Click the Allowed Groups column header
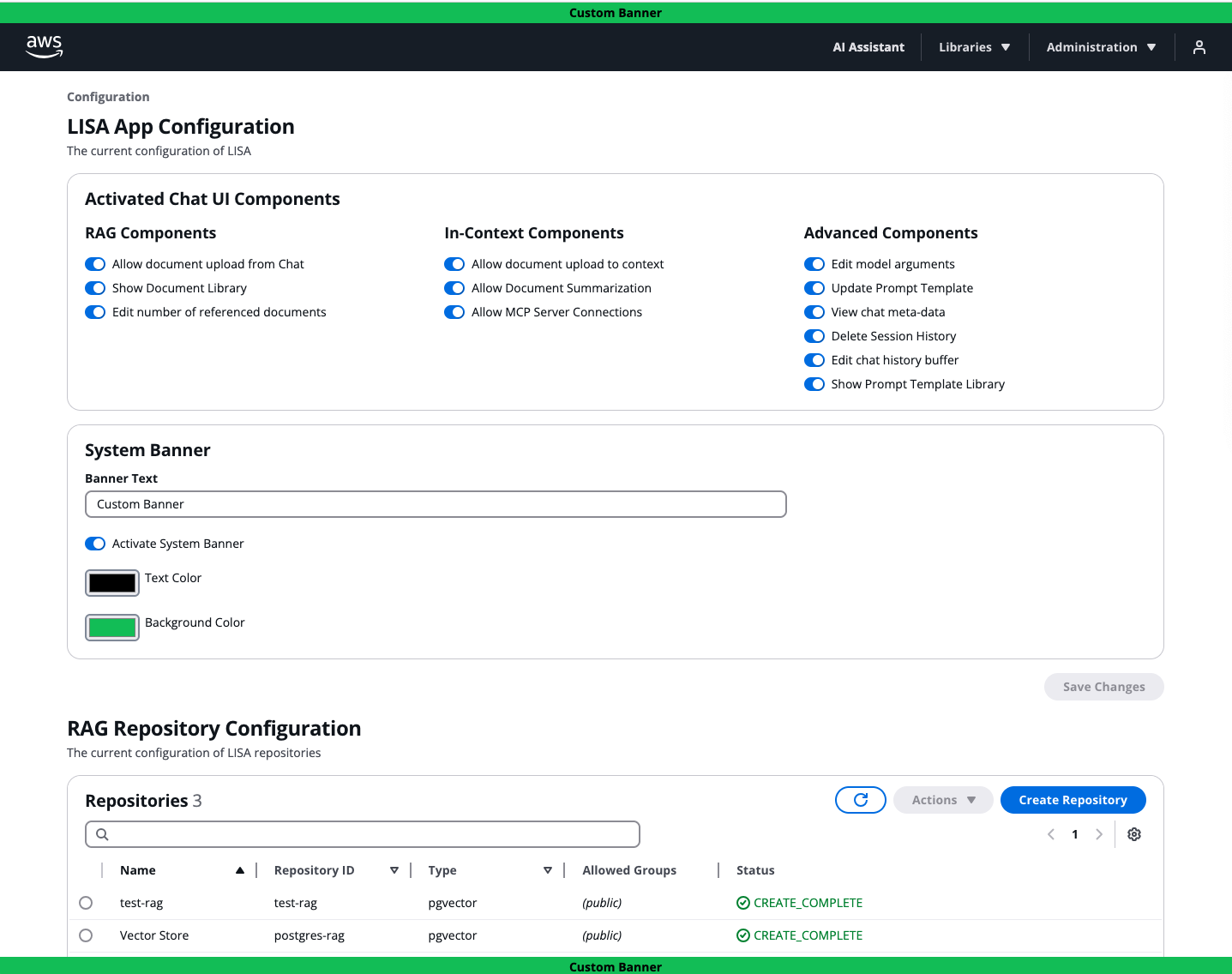 point(629,870)
